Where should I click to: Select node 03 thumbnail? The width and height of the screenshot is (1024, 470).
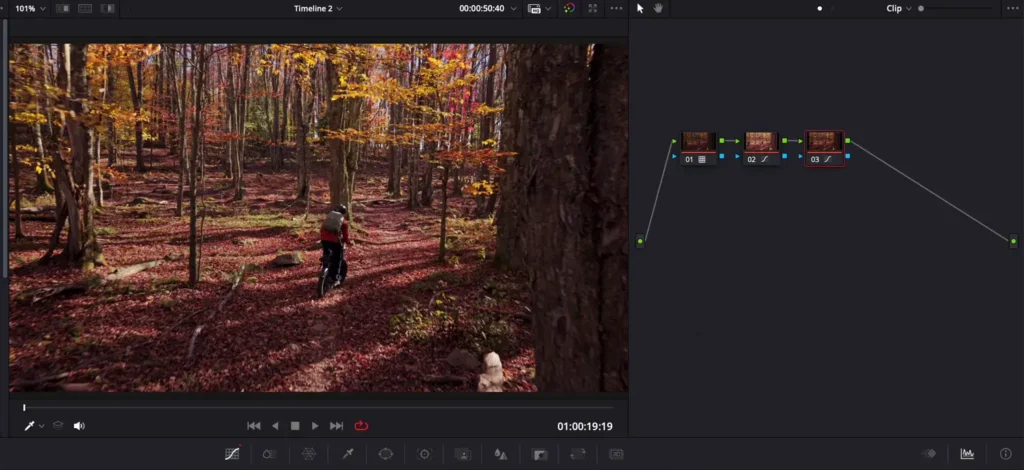[824, 142]
